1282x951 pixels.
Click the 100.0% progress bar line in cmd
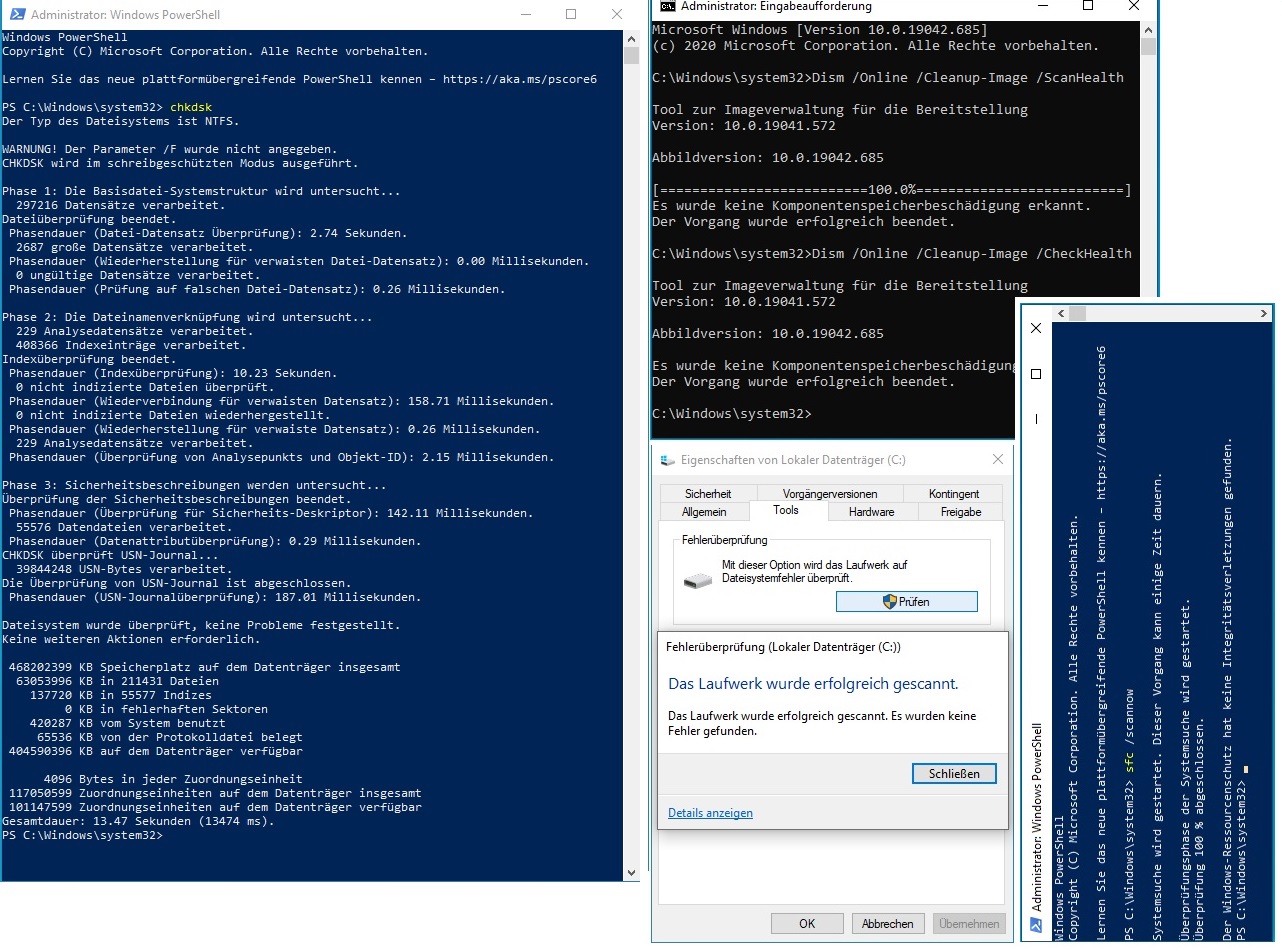click(x=892, y=189)
